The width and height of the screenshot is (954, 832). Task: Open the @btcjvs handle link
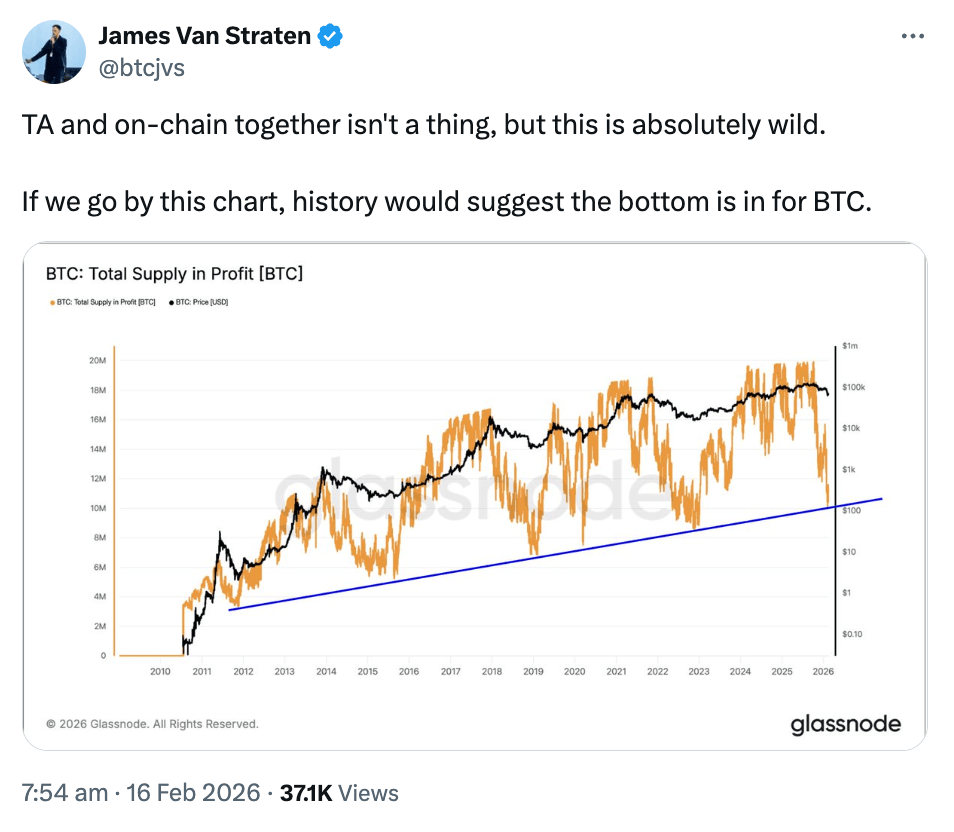[141, 67]
